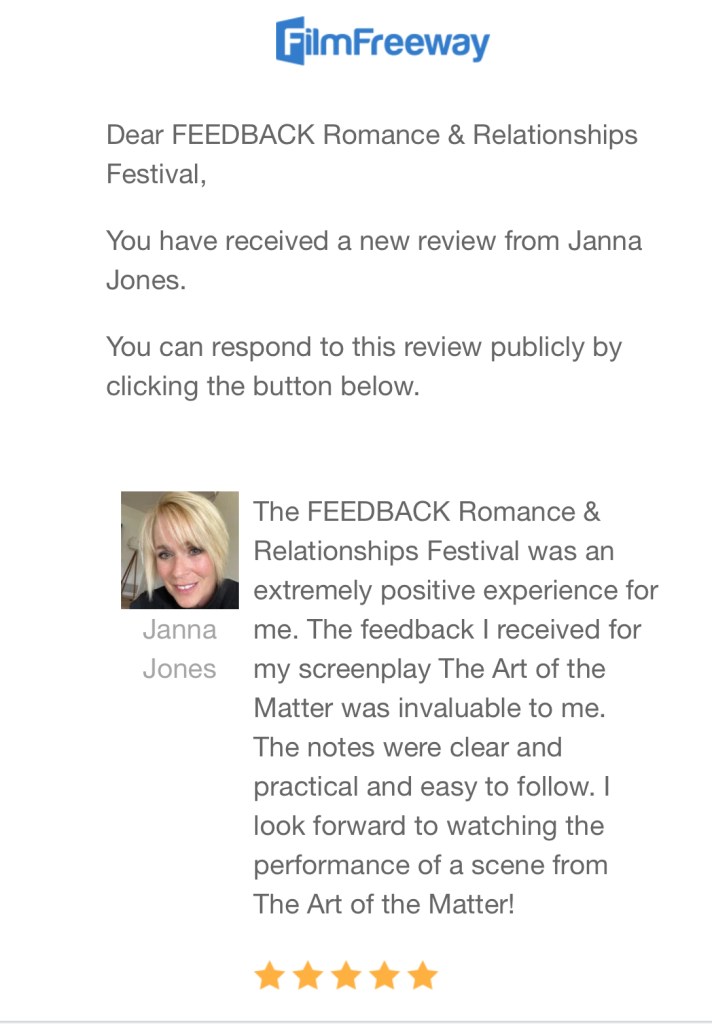Select the second rating star
This screenshot has width=712, height=1024.
[308, 976]
